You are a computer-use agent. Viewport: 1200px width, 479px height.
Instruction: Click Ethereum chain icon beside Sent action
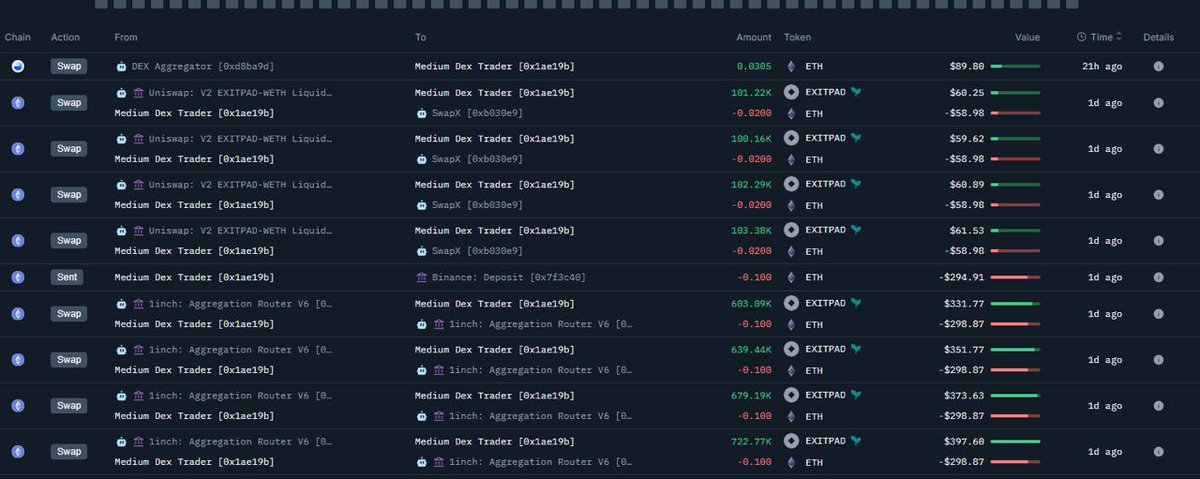point(18,277)
